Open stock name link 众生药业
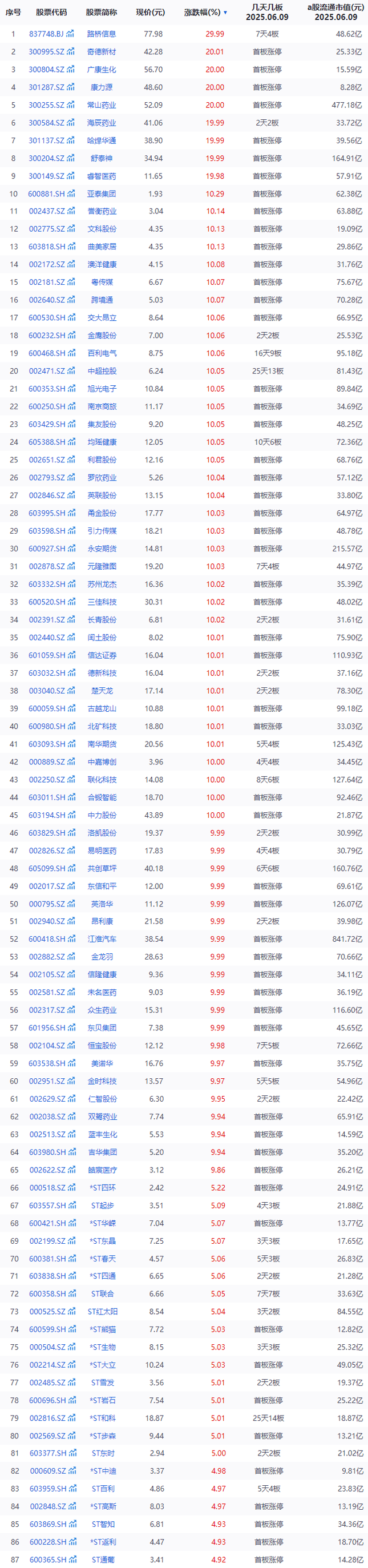 (101, 1010)
